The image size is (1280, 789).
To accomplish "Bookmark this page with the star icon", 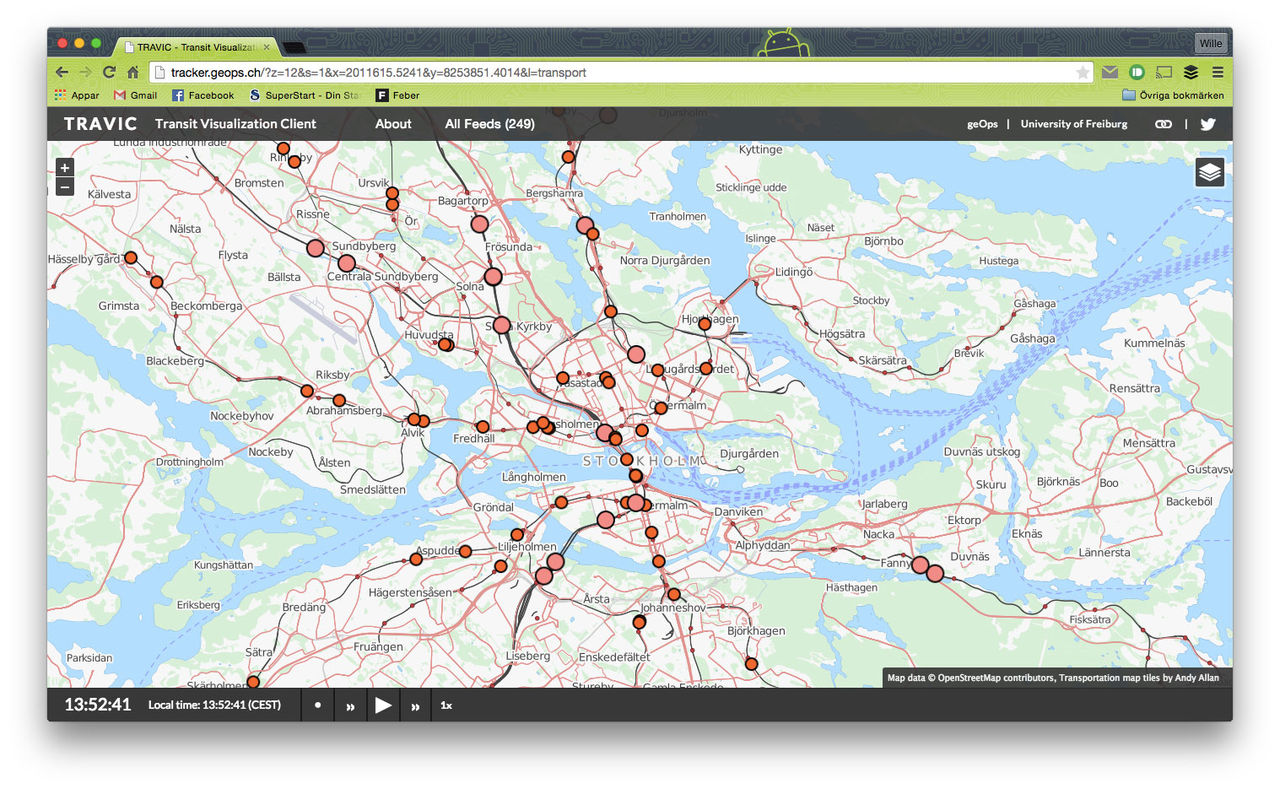I will 1082,73.
